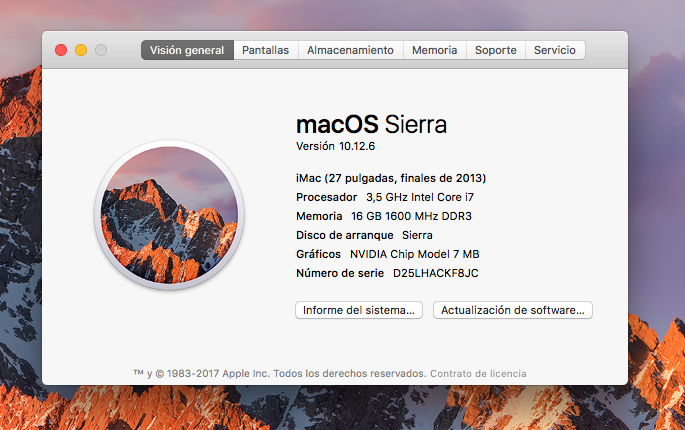This screenshot has width=685, height=430.
Task: Click the NVIDIA Chip Model graphics text
Action: point(415,254)
